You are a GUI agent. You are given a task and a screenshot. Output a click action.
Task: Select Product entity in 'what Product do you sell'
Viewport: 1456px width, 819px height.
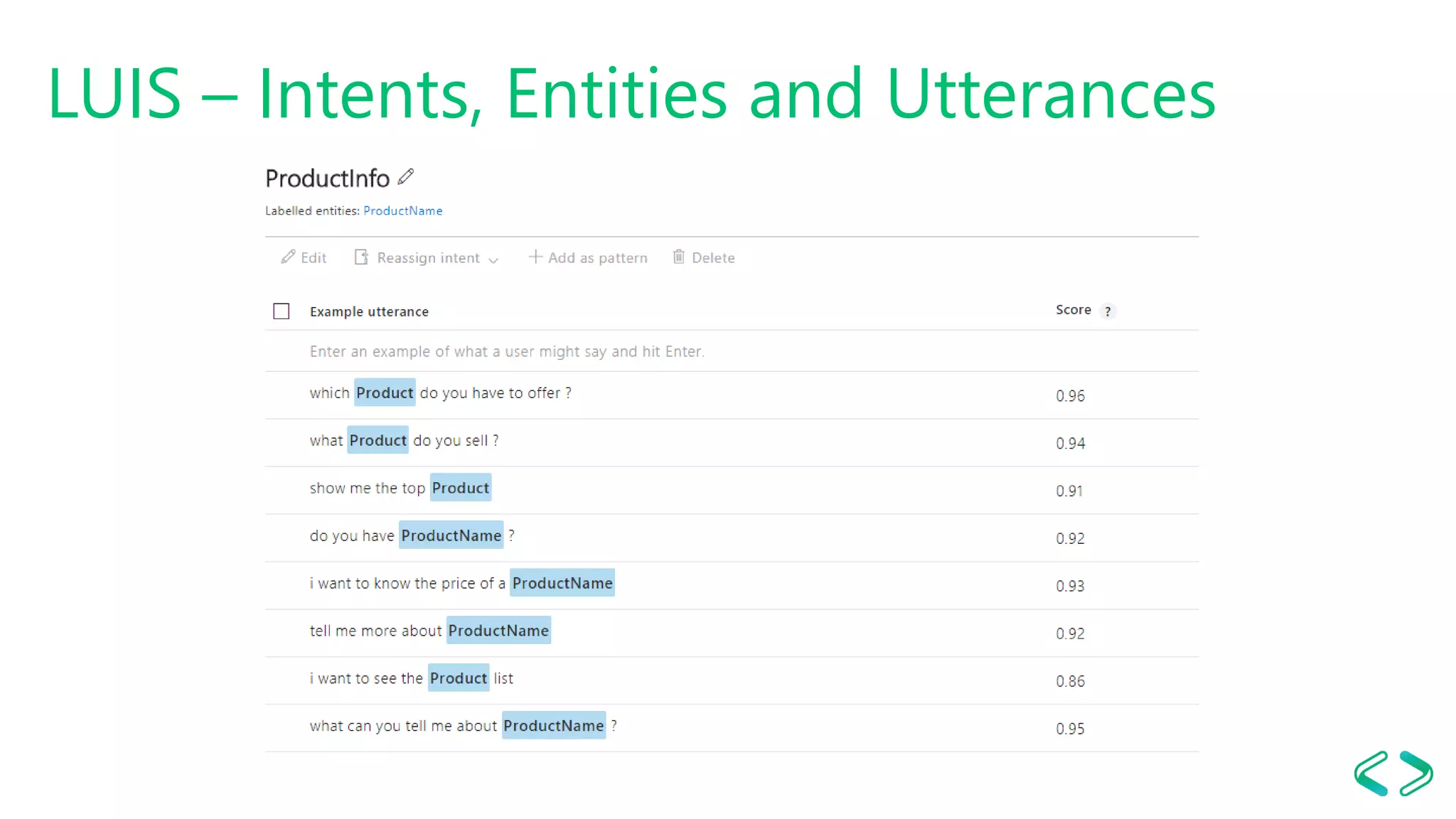378,440
